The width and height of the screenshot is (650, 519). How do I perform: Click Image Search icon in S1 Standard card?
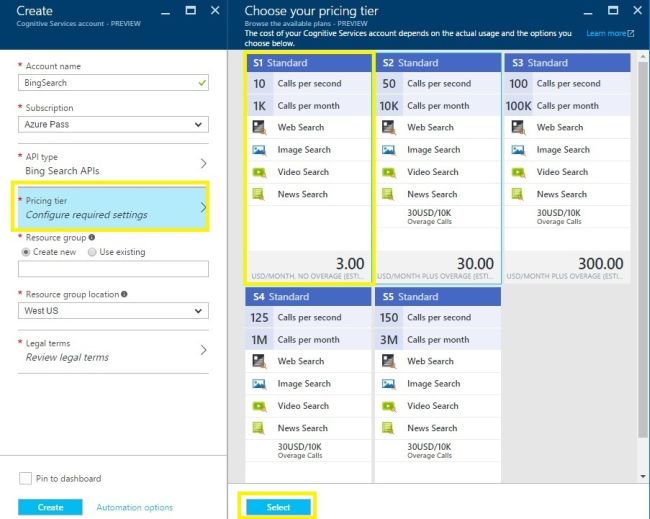tap(259, 150)
